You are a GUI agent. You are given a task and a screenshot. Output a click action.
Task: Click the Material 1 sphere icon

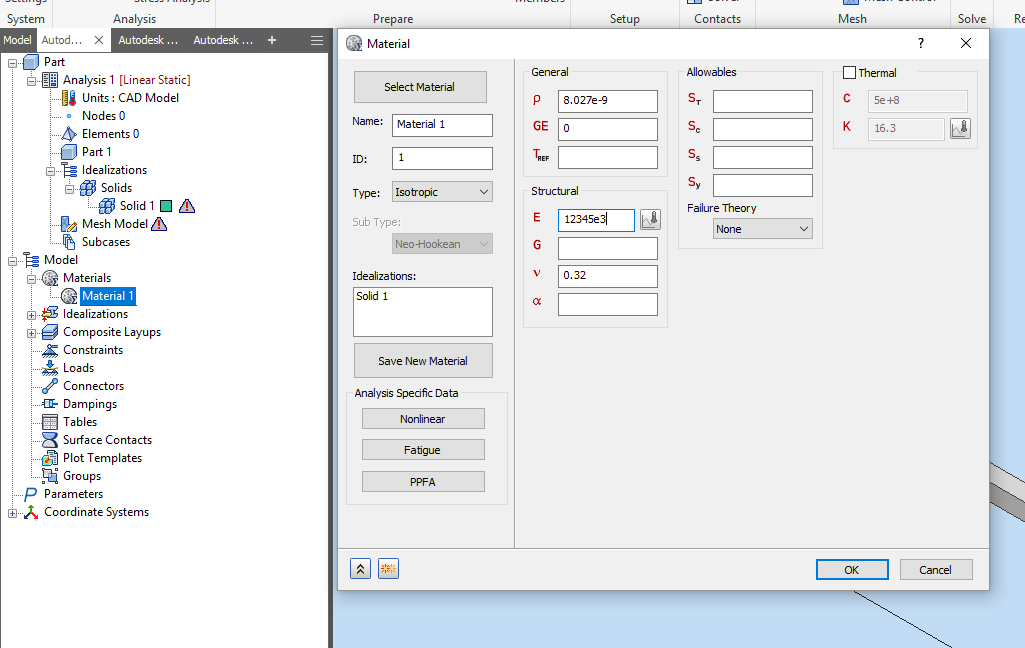(x=69, y=296)
